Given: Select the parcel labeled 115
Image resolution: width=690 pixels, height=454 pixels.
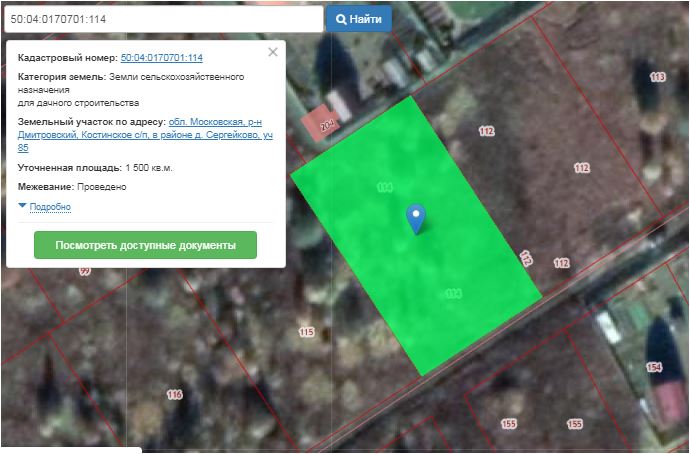Looking at the screenshot, I should pos(306,331).
